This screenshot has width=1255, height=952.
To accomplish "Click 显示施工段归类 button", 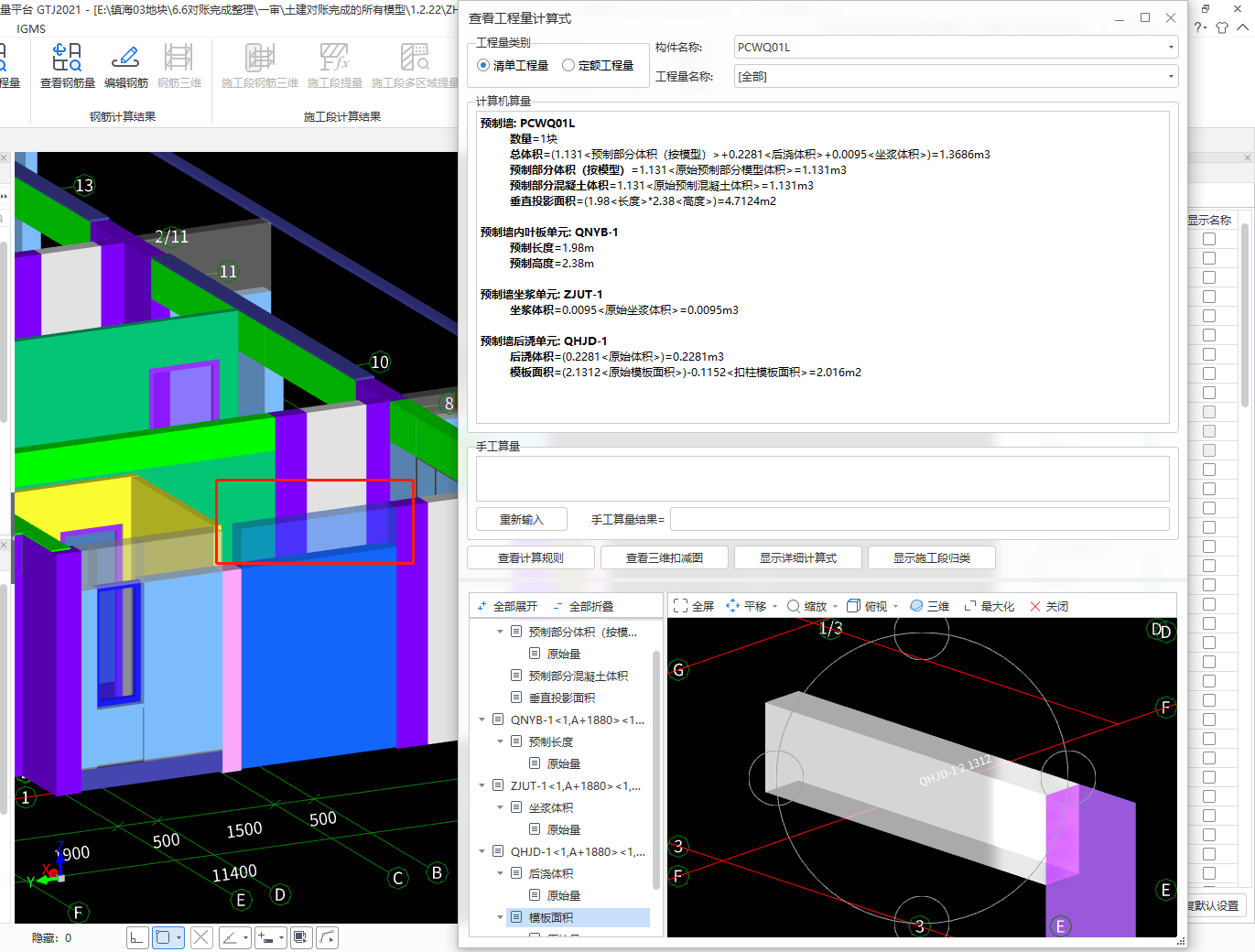I will pyautogui.click(x=932, y=557).
